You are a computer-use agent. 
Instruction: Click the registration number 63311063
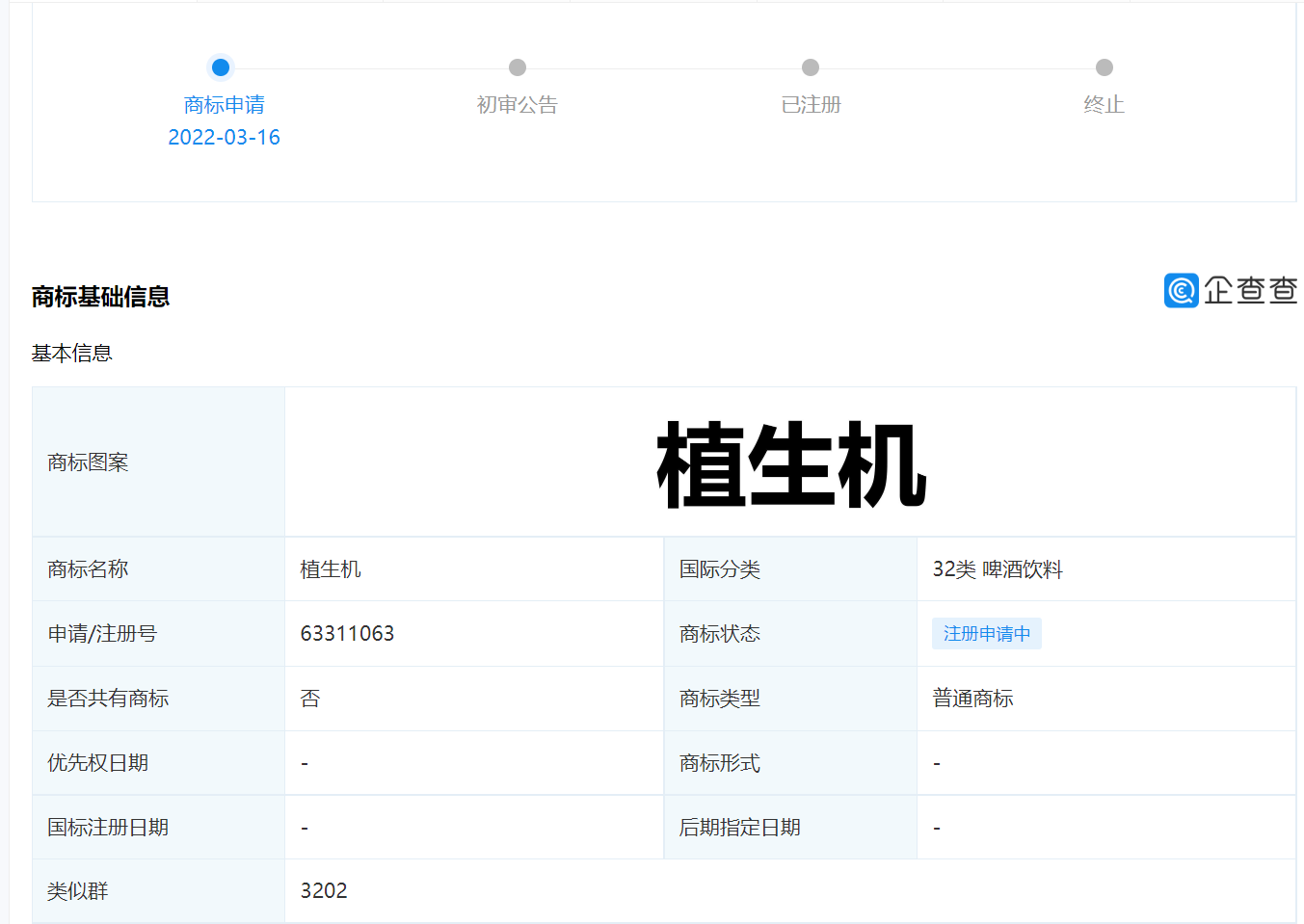(x=347, y=634)
